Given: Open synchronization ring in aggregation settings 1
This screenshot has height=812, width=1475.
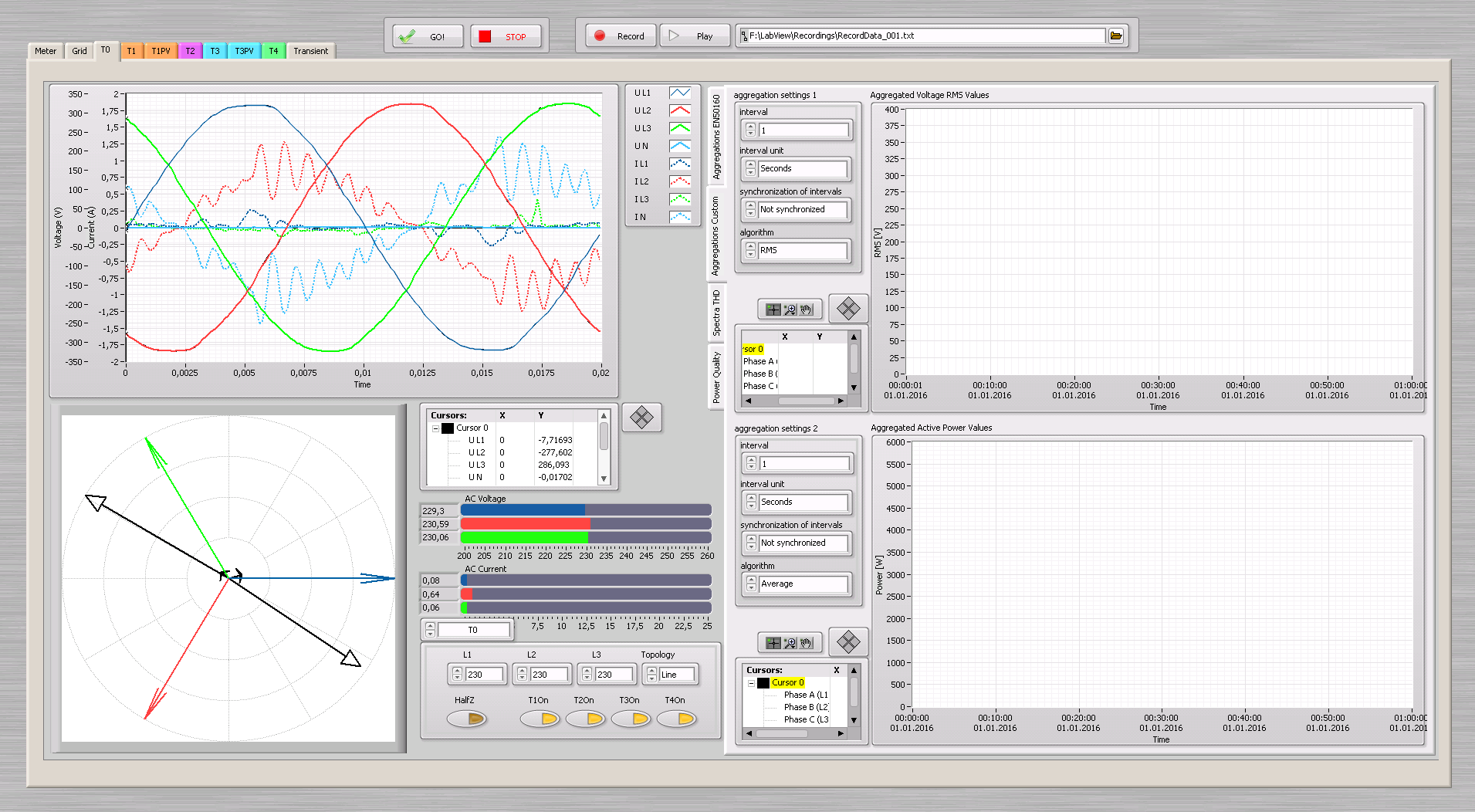Looking at the screenshot, I should (x=803, y=209).
